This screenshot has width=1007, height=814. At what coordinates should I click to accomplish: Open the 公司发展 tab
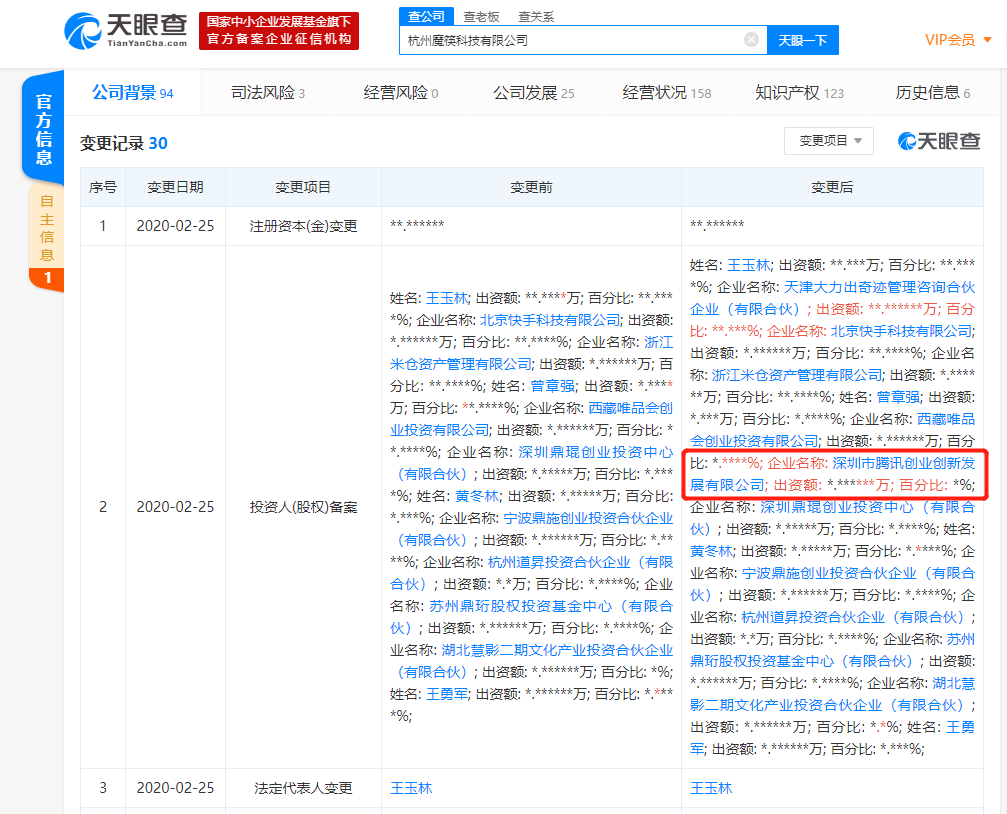(x=534, y=93)
